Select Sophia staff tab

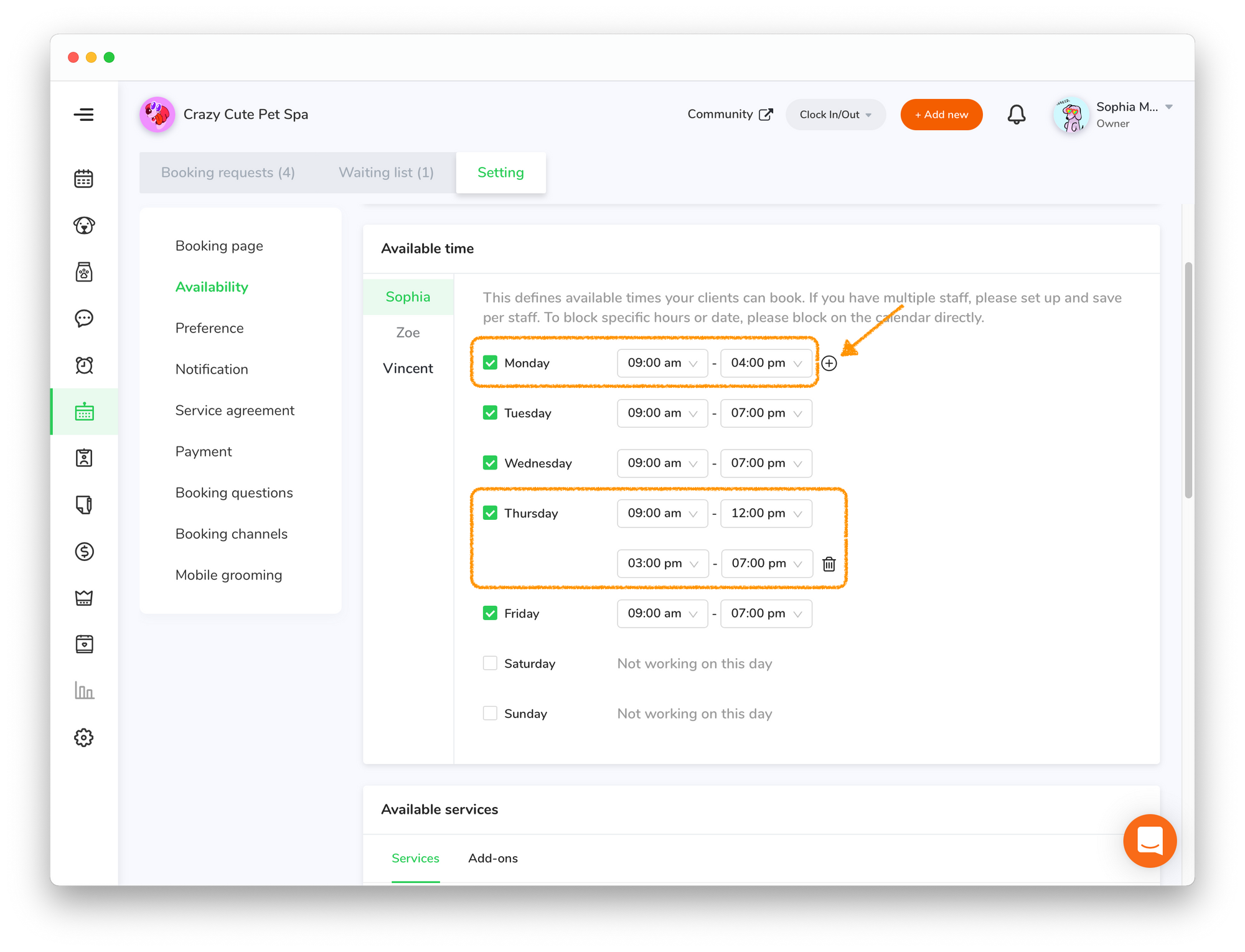click(x=408, y=296)
